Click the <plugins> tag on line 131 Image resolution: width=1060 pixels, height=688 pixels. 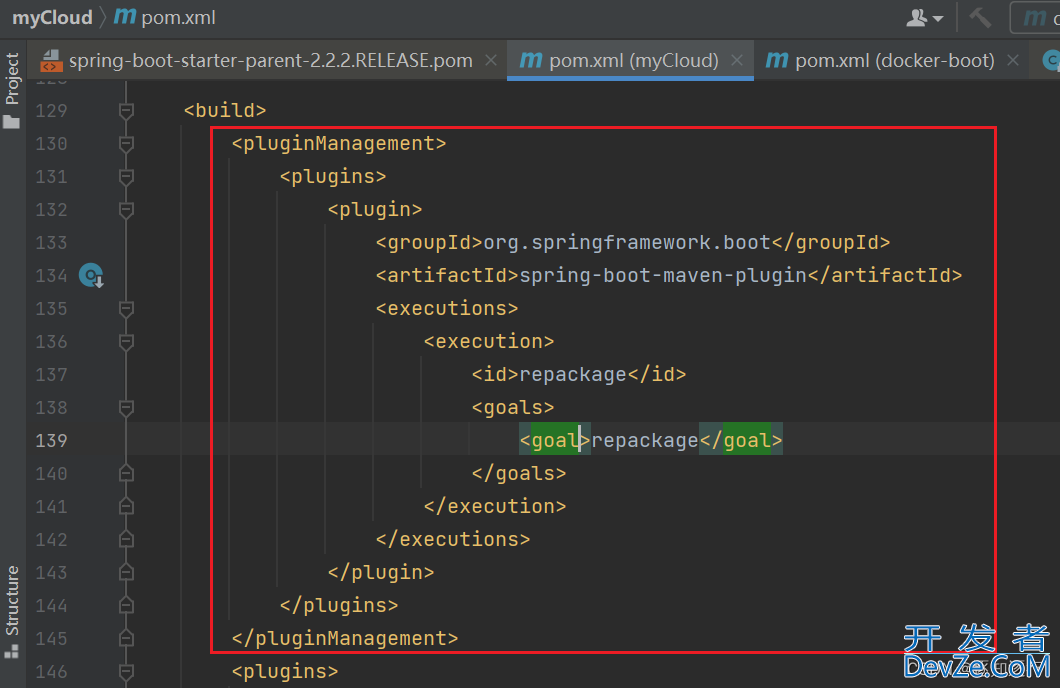(x=333, y=176)
